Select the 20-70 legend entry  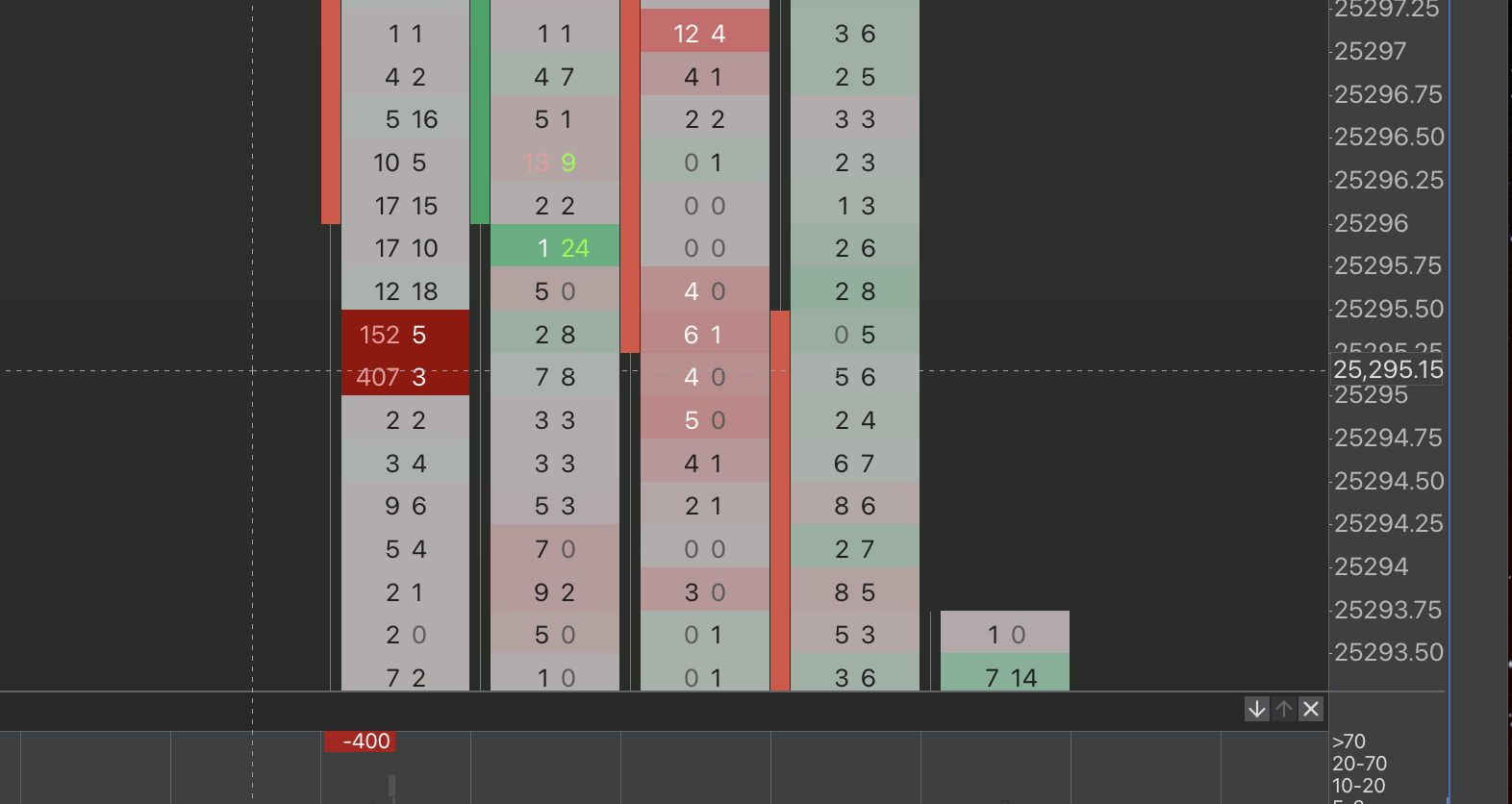1359,764
